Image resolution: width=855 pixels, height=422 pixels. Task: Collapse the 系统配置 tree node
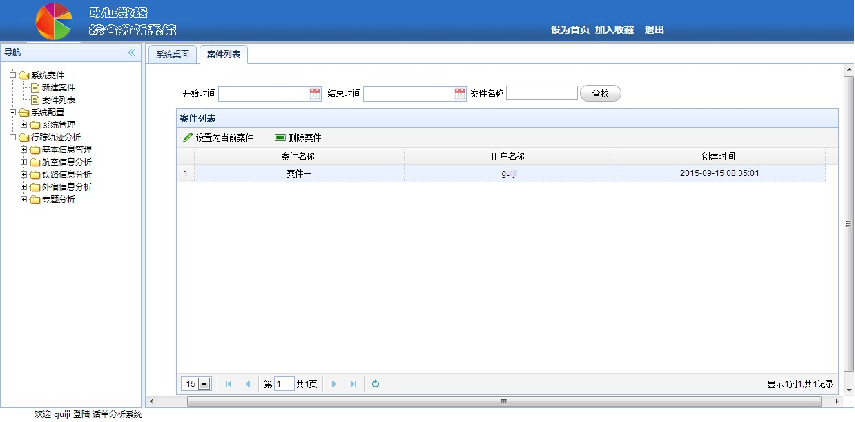pyautogui.click(x=13, y=112)
